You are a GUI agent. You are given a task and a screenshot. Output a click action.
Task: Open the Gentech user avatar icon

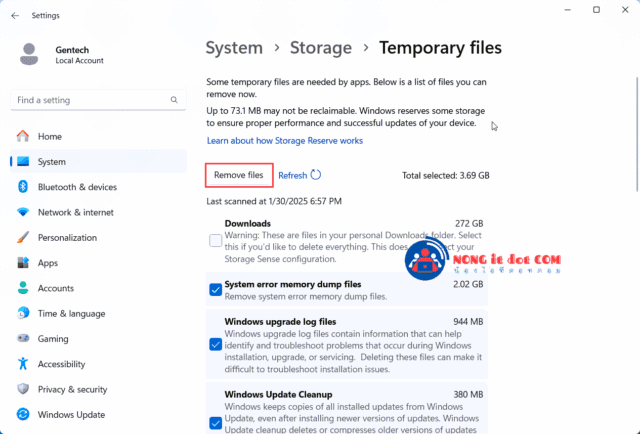pos(29,54)
